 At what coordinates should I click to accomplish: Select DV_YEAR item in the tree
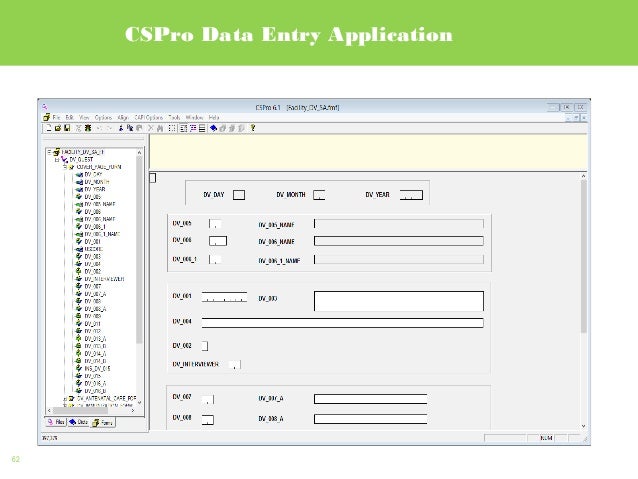point(95,189)
